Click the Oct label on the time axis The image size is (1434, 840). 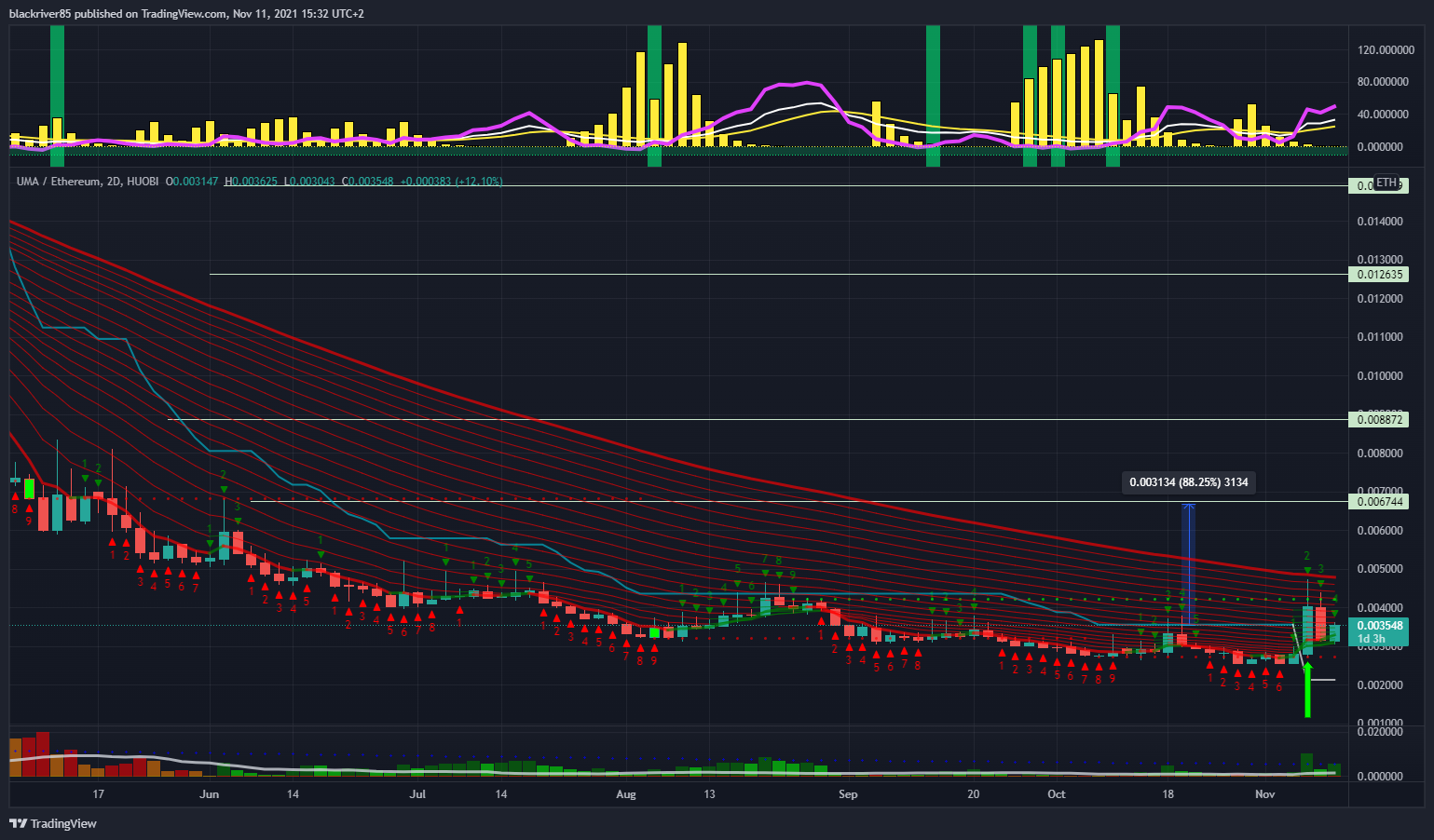click(1057, 794)
